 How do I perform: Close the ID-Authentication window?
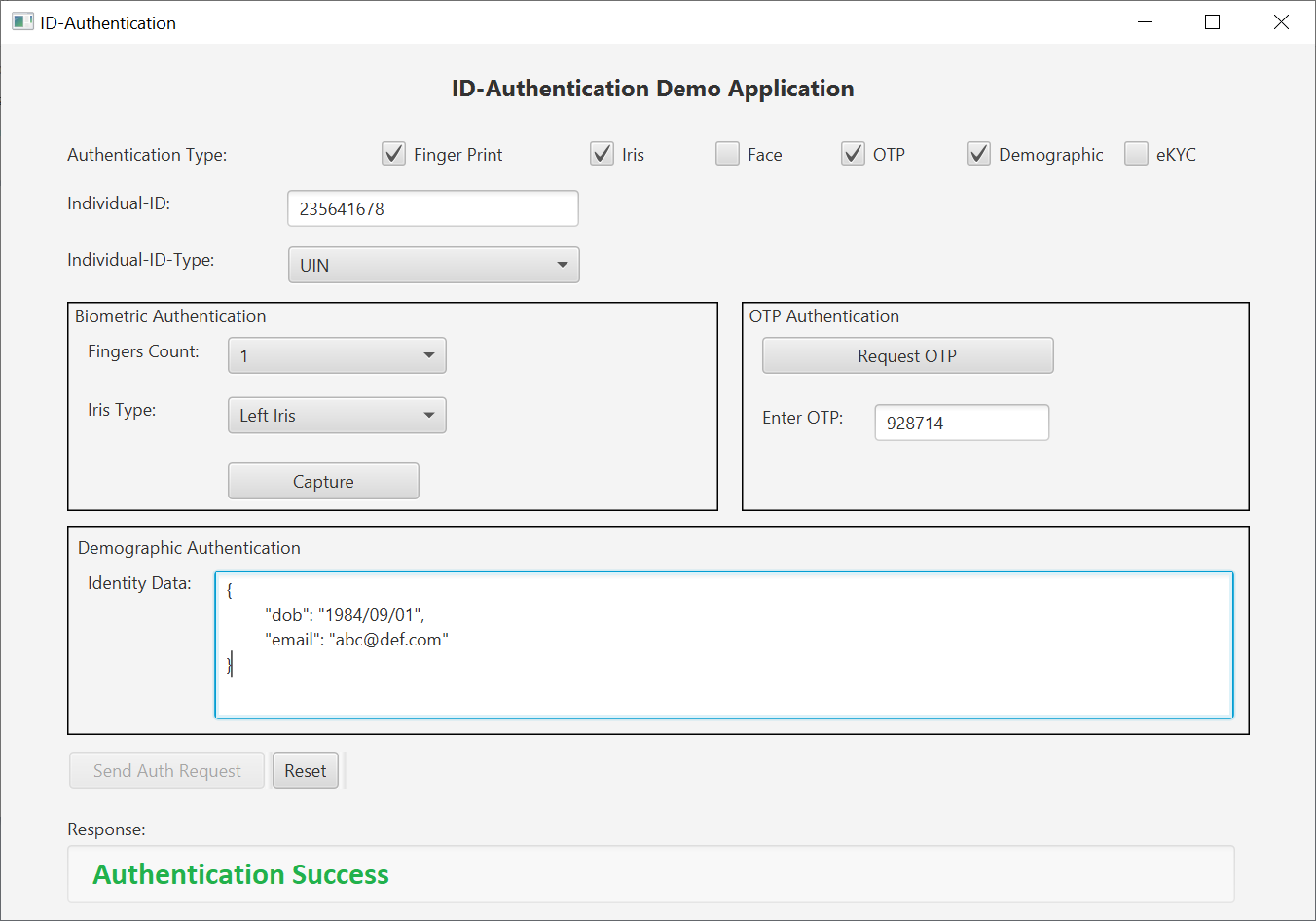(1281, 21)
